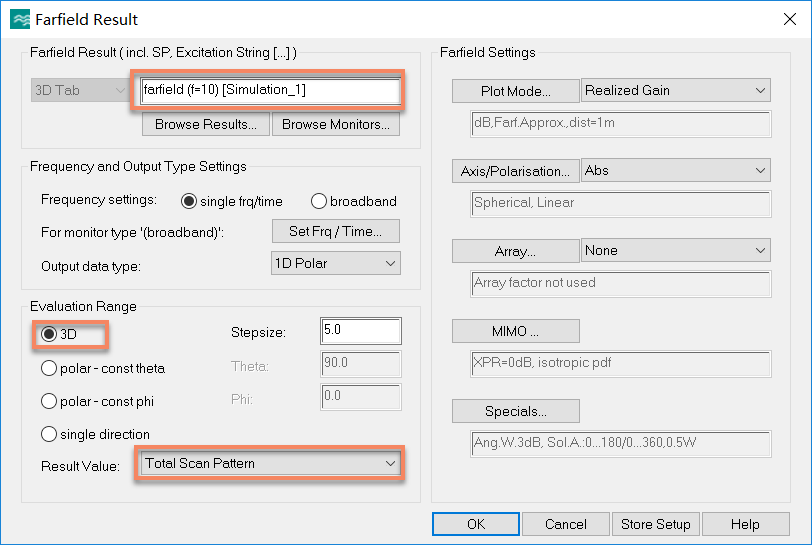Click into the Stepsize input field
Image resolution: width=812 pixels, height=545 pixels.
point(361,331)
